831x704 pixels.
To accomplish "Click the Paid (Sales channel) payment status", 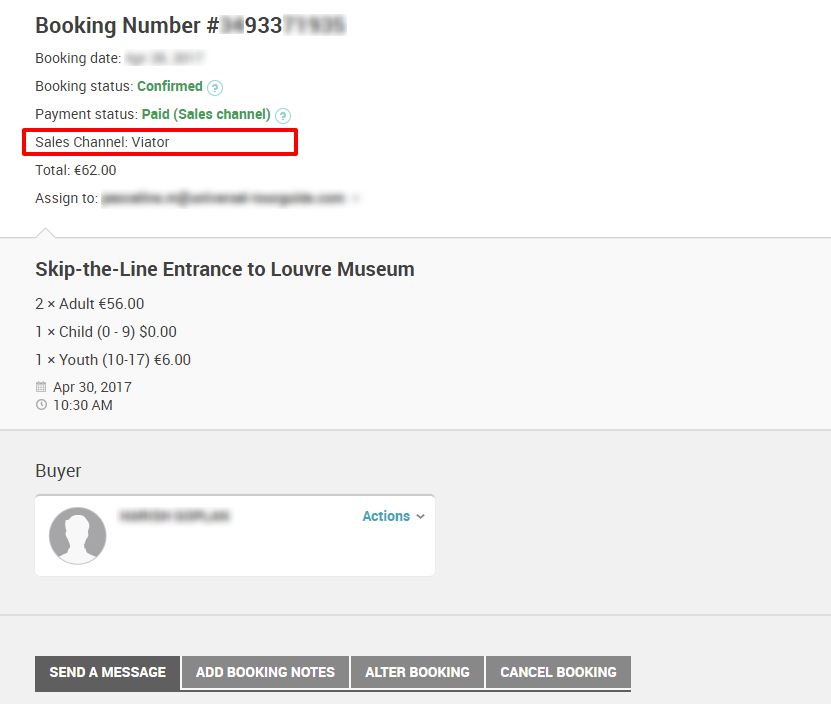I will pos(205,114).
